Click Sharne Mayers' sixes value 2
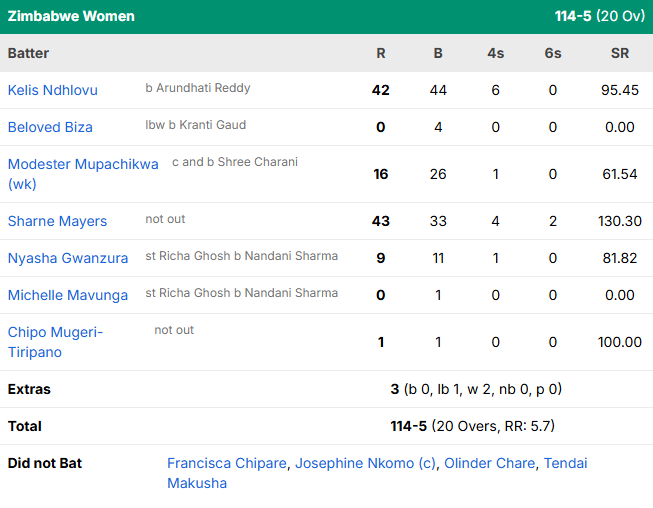The image size is (653, 508). point(553,221)
